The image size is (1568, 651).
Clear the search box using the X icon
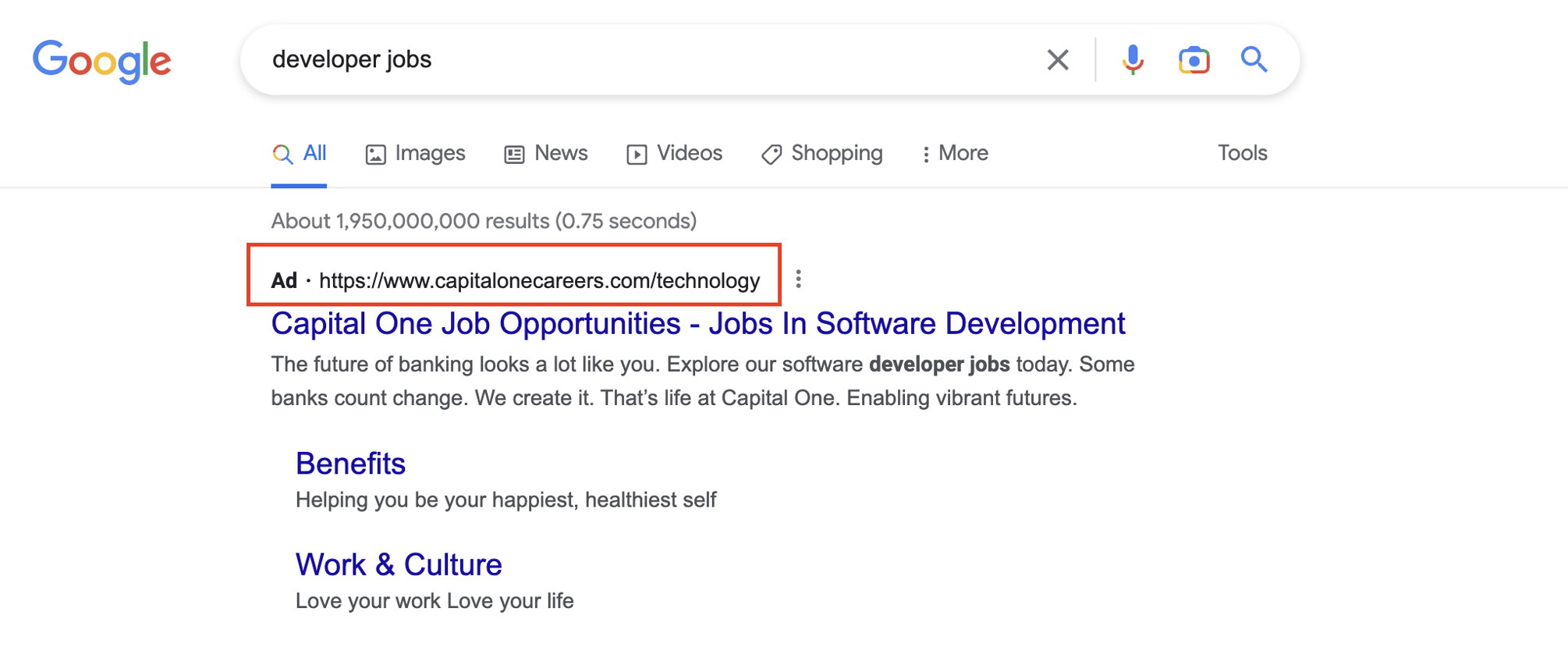[x=1058, y=59]
